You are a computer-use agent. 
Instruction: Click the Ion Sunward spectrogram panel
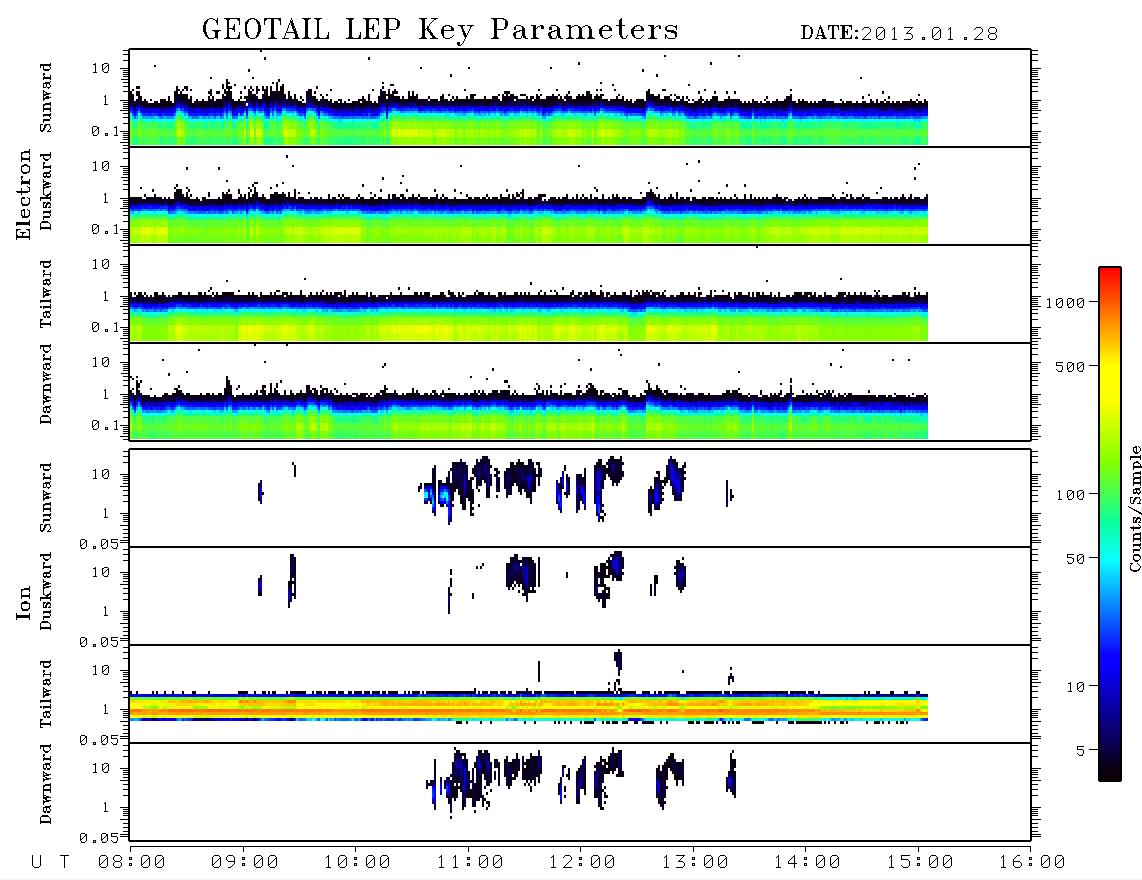[580, 498]
